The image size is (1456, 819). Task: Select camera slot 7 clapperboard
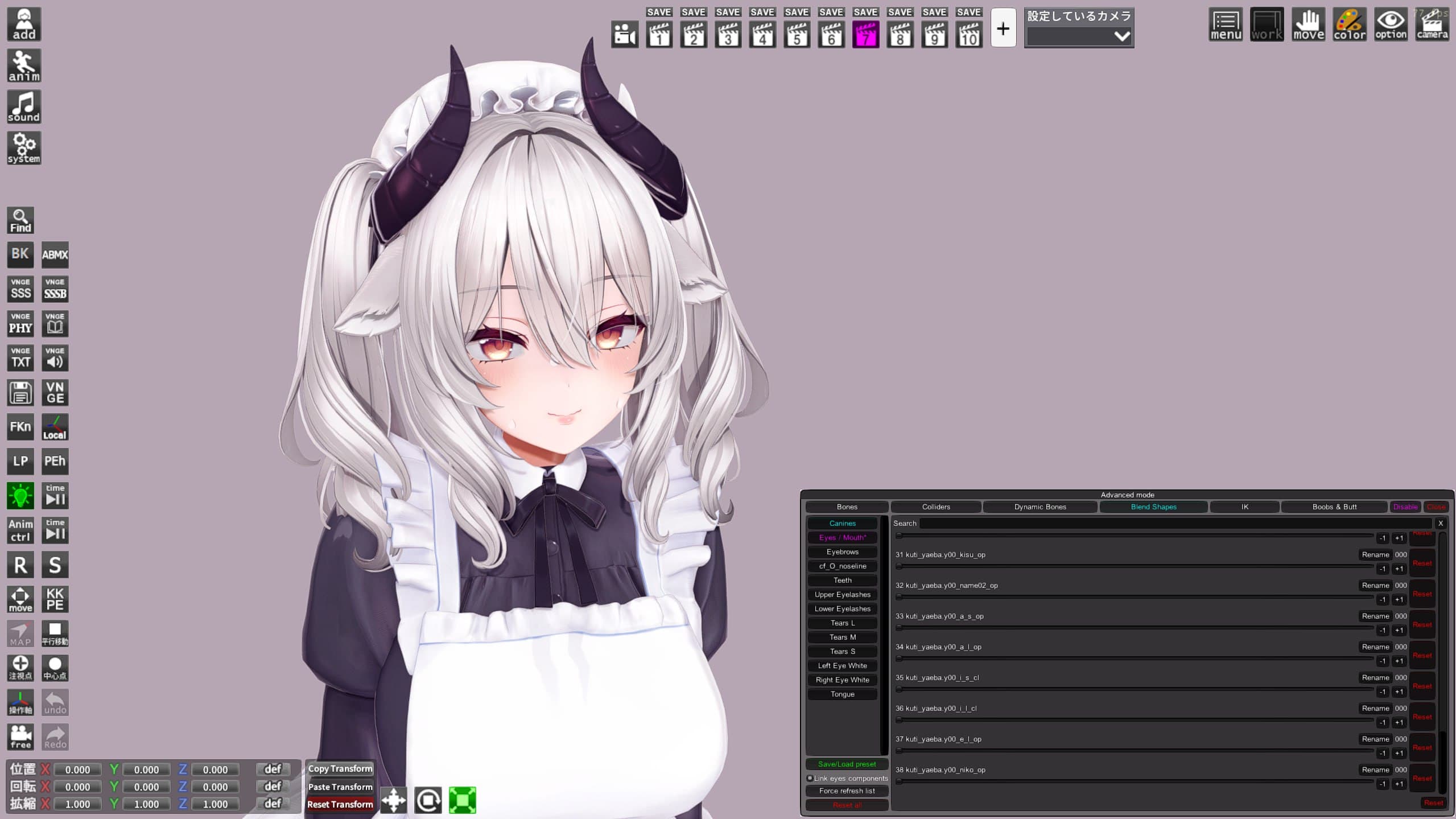pyautogui.click(x=865, y=34)
